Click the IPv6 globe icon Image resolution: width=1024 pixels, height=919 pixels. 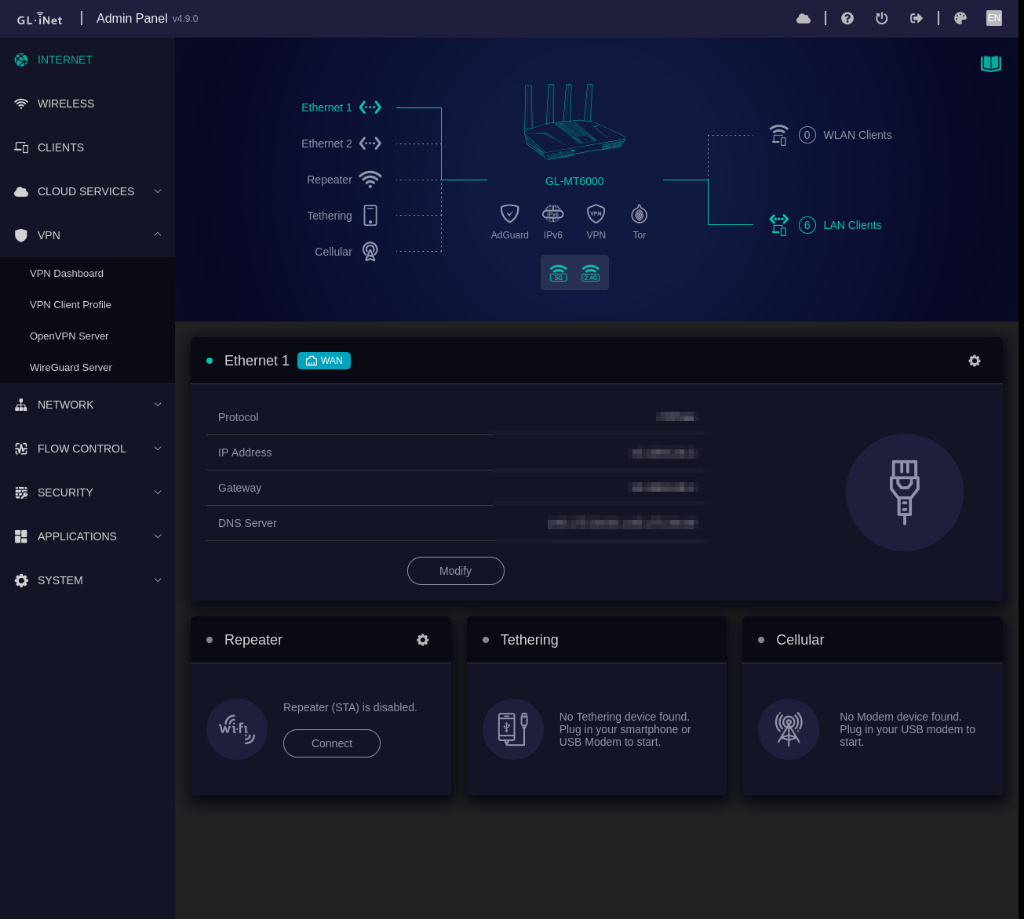tap(552, 214)
